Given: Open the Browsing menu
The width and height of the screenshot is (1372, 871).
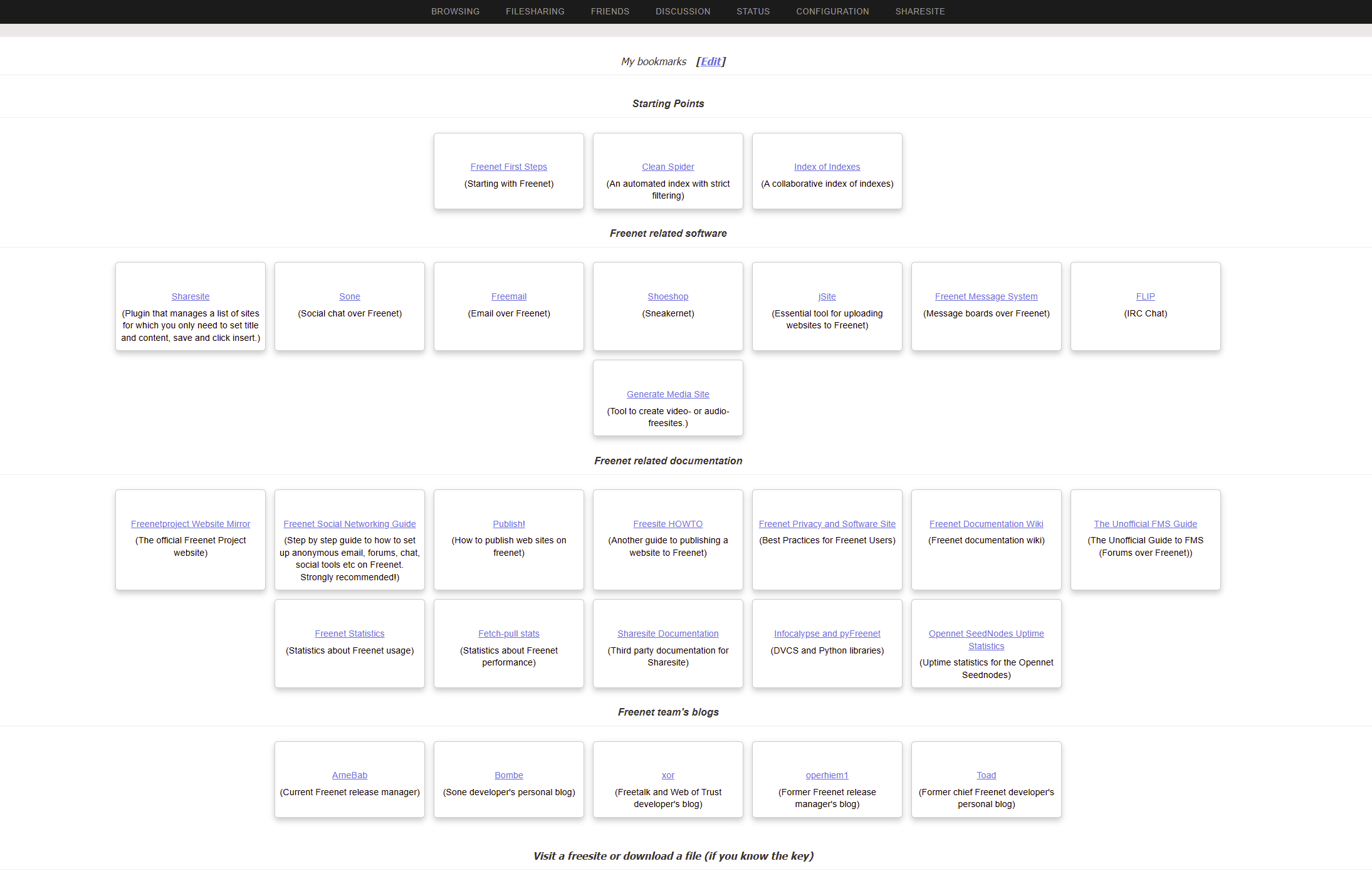Looking at the screenshot, I should pos(455,11).
